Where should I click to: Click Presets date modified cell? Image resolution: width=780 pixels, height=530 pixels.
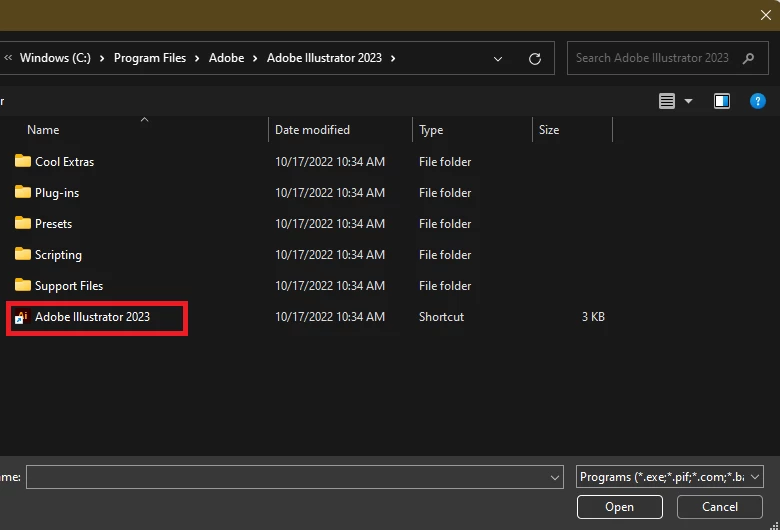[x=330, y=223]
